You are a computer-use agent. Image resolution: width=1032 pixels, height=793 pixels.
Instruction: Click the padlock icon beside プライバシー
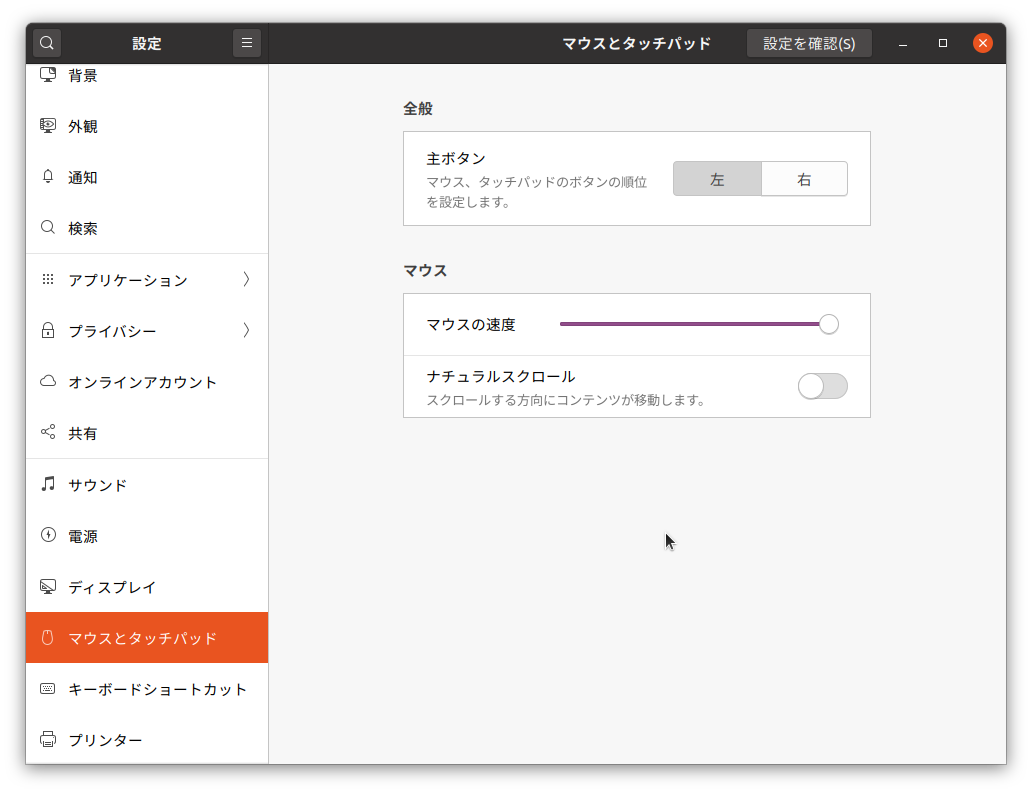(48, 330)
